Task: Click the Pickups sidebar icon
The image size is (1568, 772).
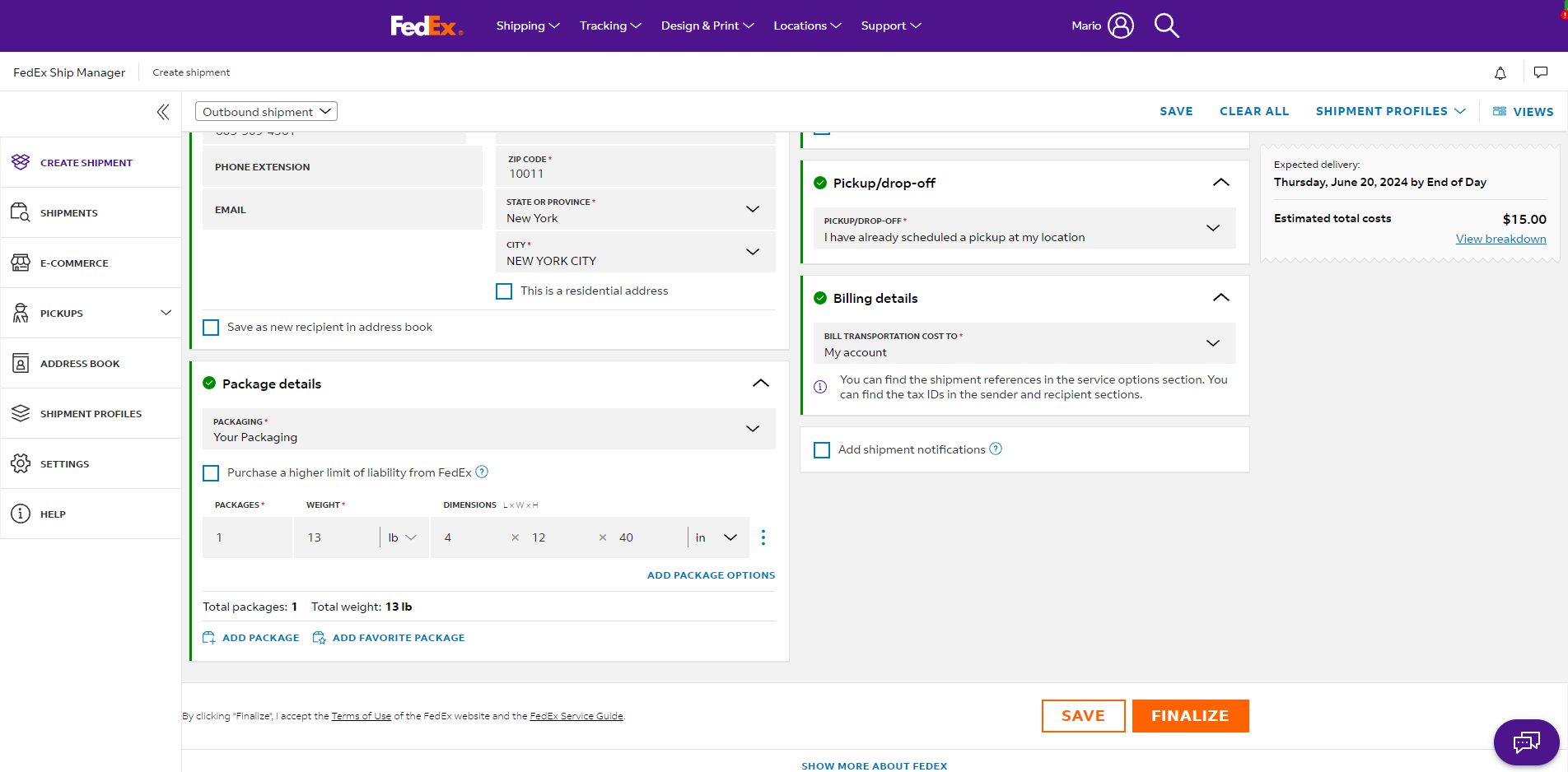Action: click(x=21, y=313)
